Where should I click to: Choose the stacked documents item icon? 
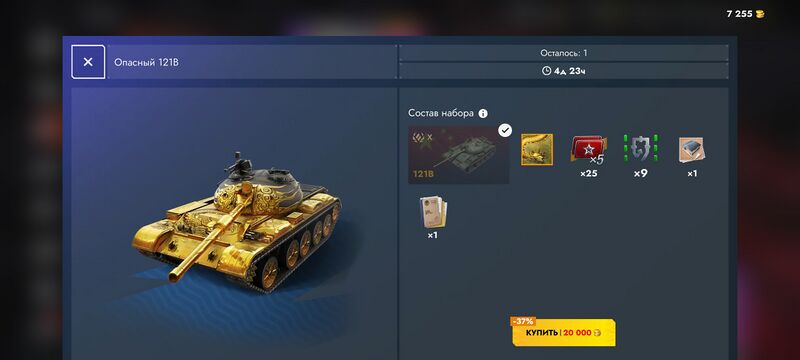433,212
